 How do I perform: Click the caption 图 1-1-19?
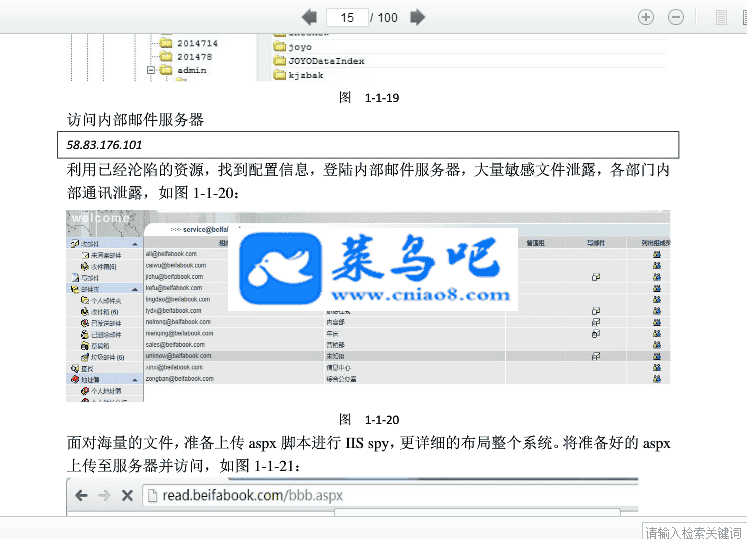[x=369, y=98]
